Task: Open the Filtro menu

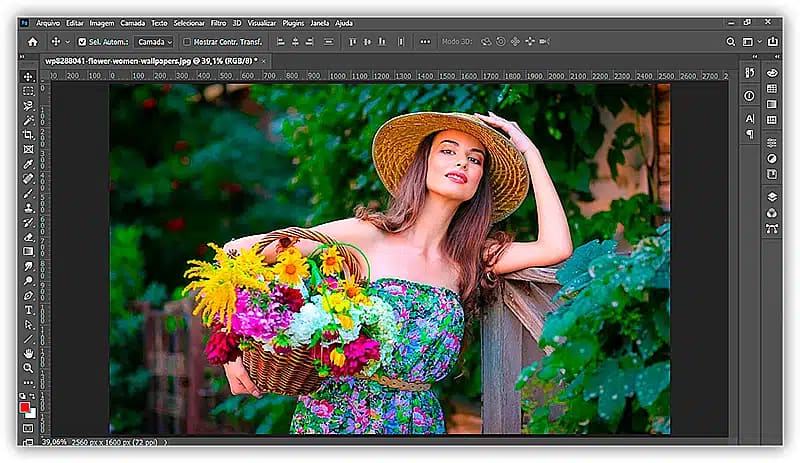Action: (x=218, y=23)
